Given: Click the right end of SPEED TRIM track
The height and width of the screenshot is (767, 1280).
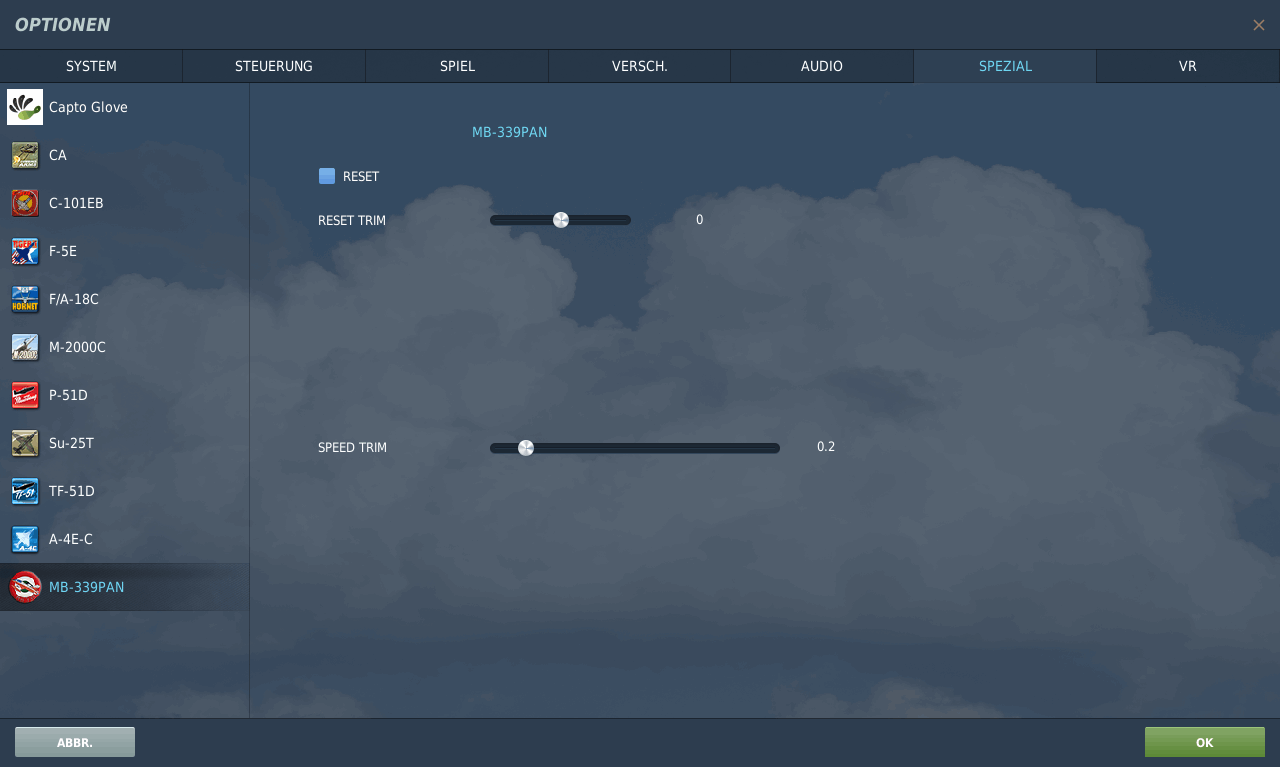Looking at the screenshot, I should (776, 448).
